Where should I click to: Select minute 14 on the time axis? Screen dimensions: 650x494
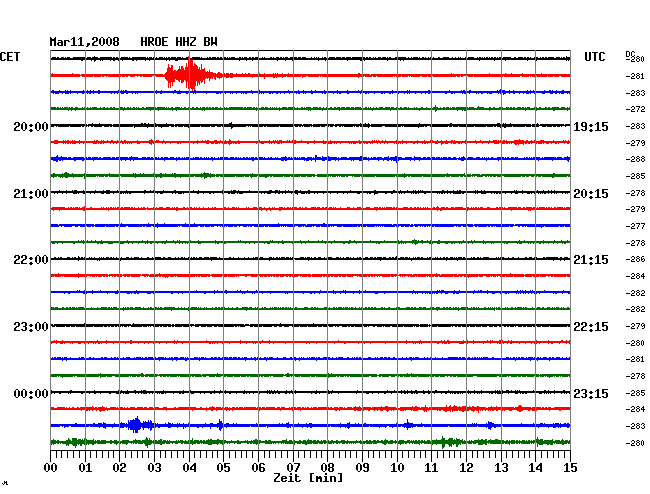[536, 468]
